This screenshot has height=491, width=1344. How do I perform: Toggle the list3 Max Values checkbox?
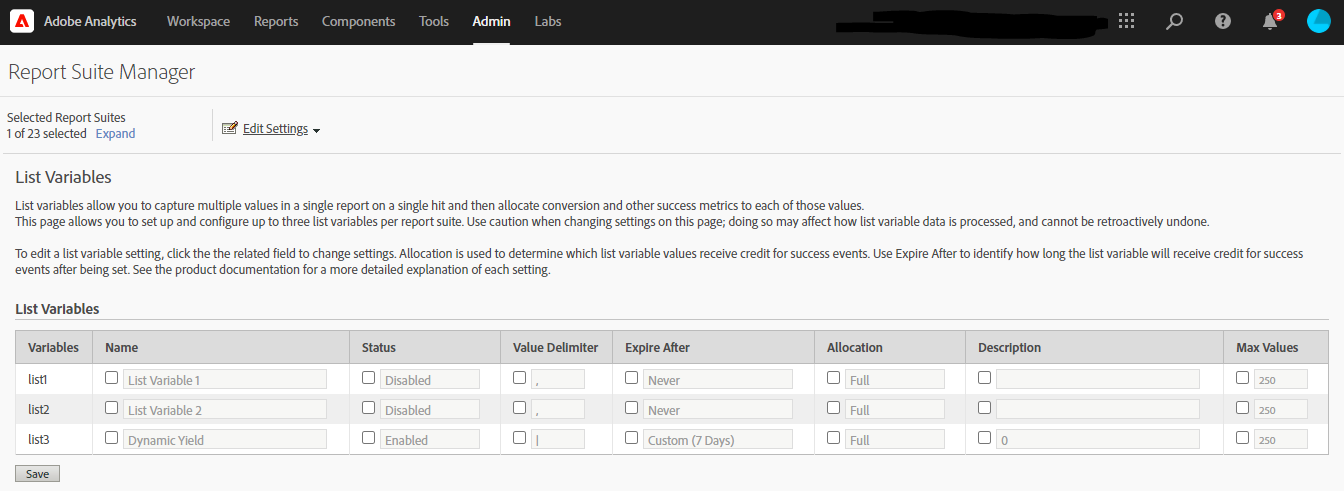[1242, 438]
